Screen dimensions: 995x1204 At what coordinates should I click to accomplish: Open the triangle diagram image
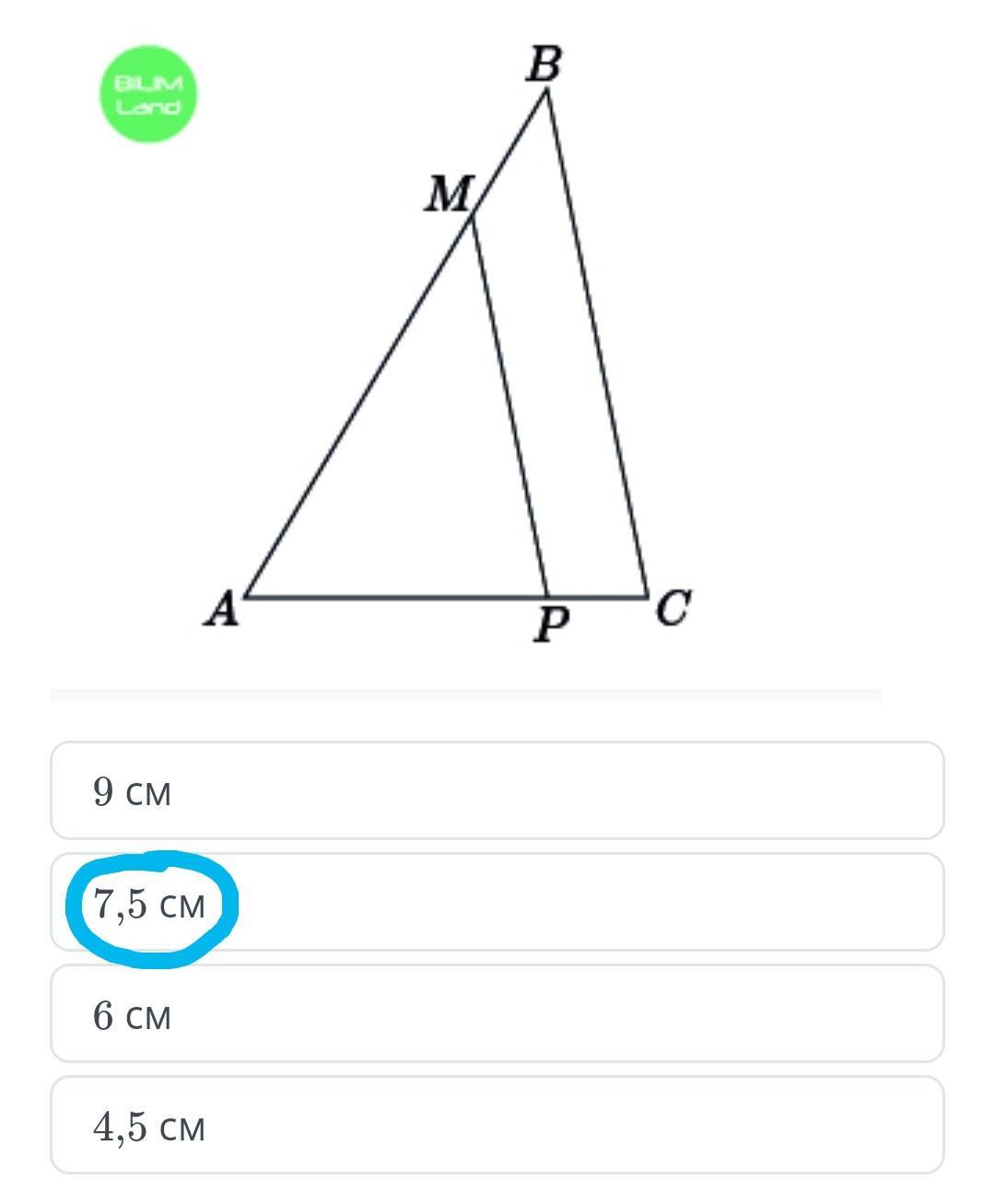[448, 345]
